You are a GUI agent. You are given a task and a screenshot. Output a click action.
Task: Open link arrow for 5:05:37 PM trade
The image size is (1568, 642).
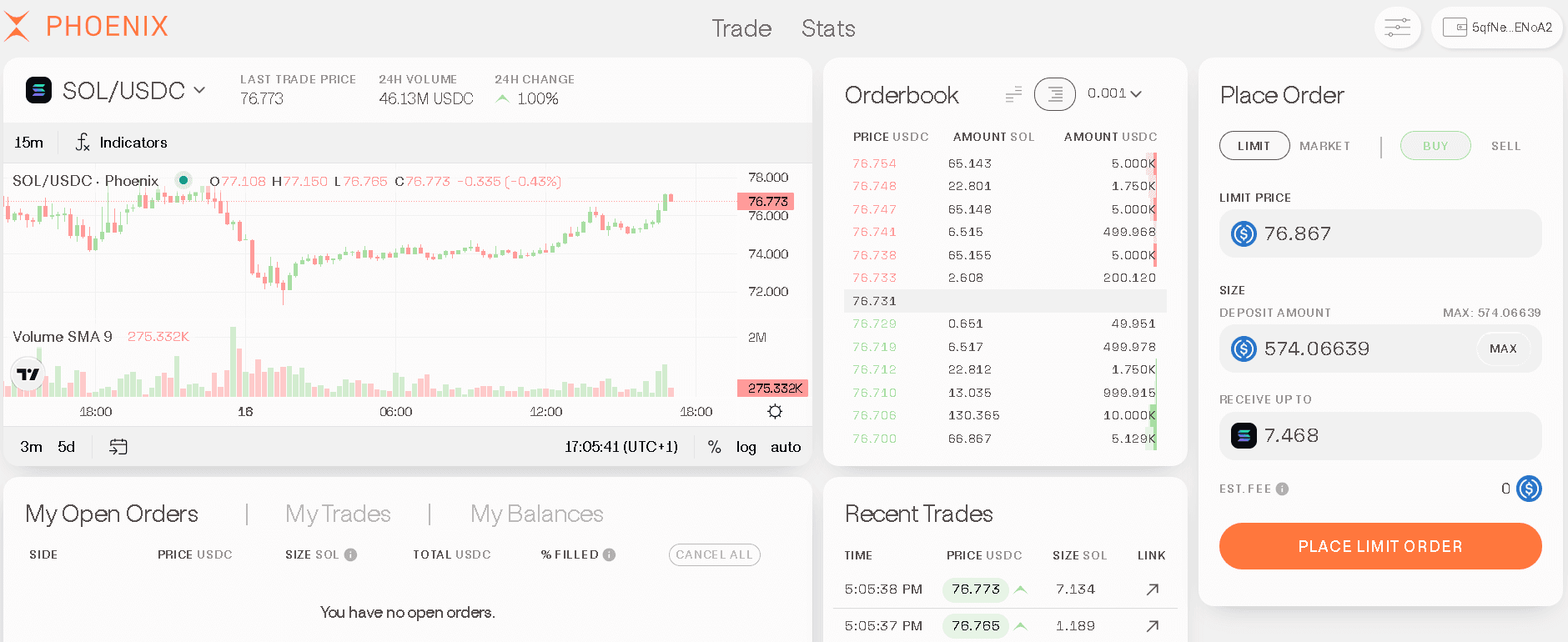point(1152,626)
